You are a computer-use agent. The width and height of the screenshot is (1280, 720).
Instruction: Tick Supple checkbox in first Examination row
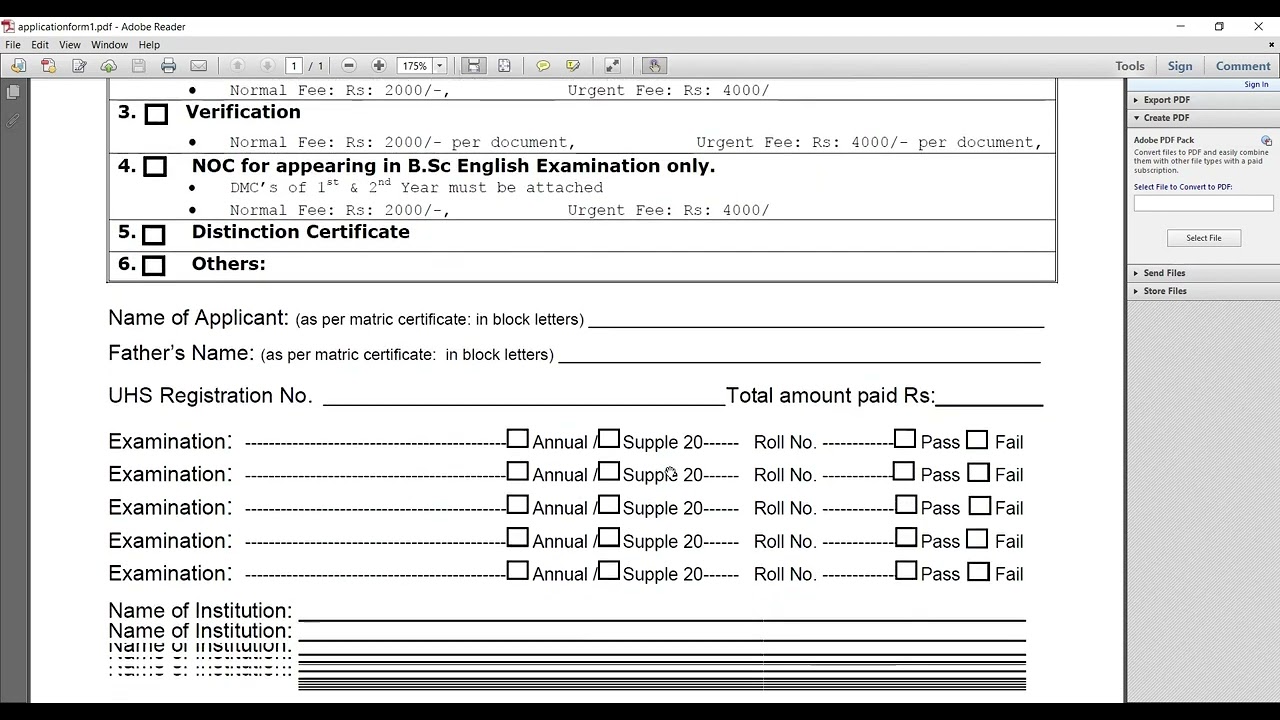pos(609,439)
